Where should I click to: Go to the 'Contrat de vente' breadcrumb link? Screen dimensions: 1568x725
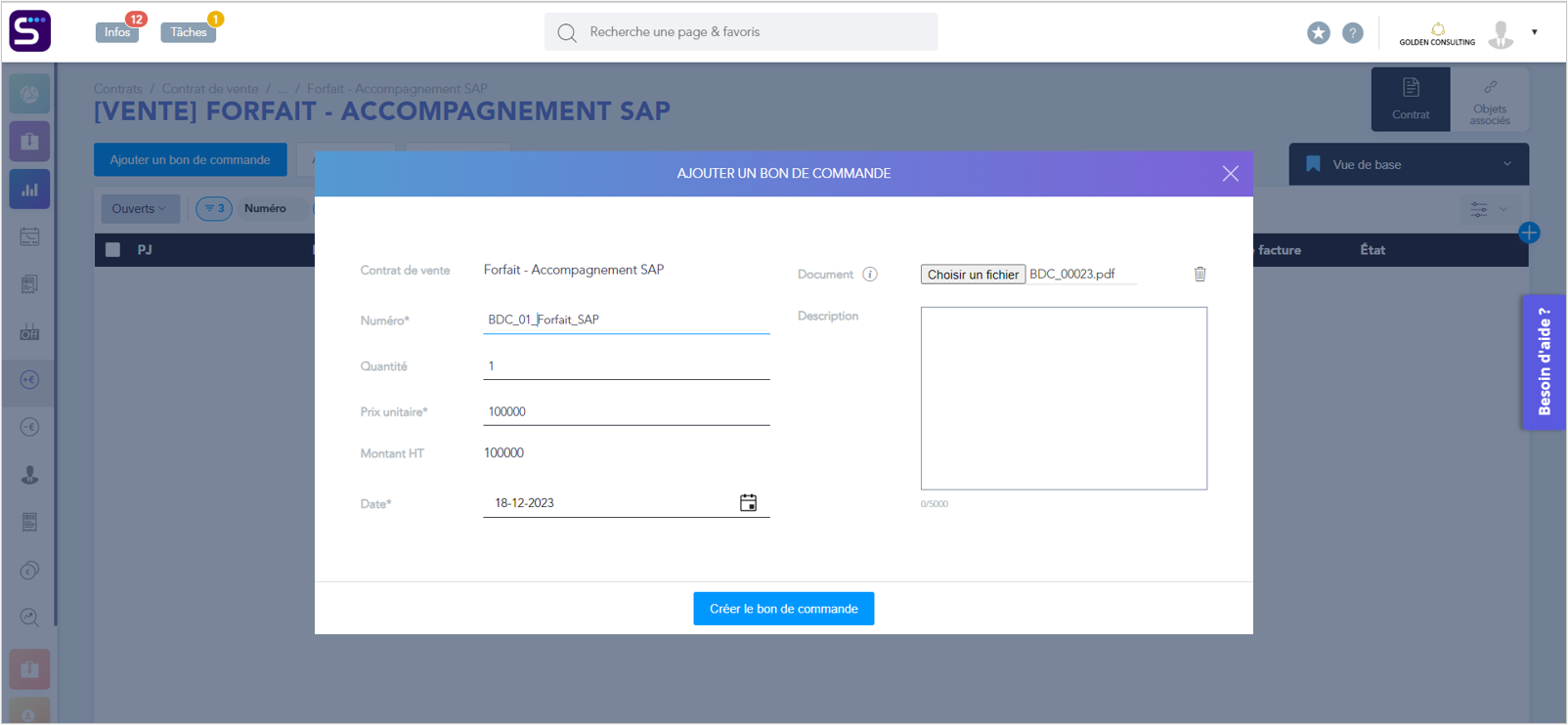pos(210,89)
